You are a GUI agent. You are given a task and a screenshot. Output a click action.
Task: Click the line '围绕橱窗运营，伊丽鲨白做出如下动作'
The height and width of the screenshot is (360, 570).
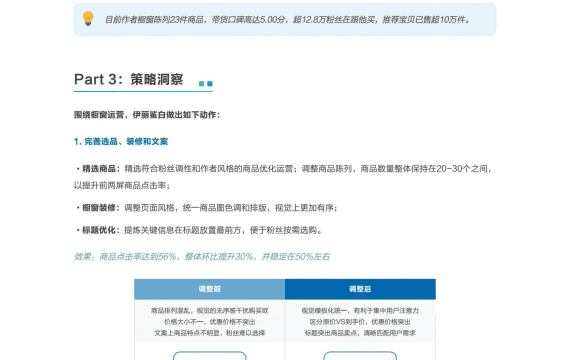(146, 115)
